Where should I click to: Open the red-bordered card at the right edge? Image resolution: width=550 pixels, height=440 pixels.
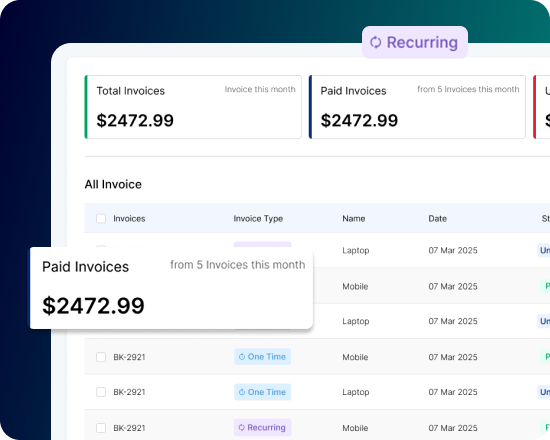point(542,107)
